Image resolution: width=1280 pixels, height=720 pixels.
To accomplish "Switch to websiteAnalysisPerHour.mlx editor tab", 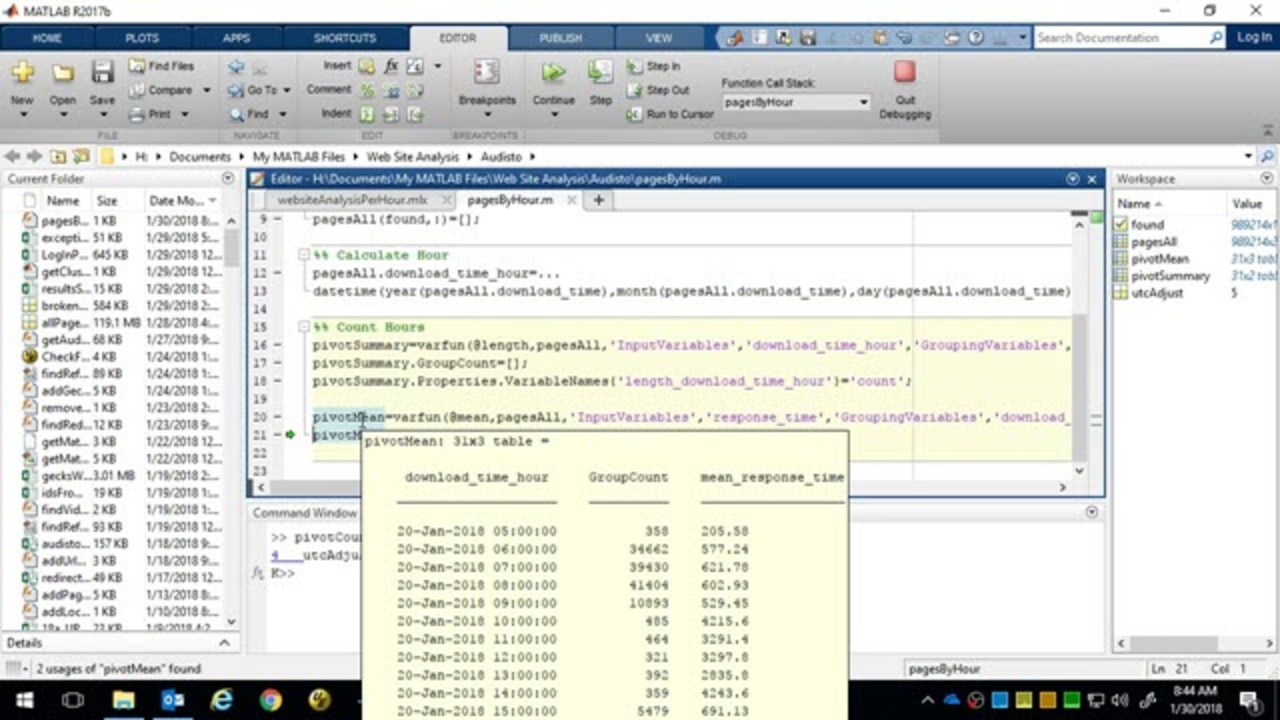I will tap(351, 200).
